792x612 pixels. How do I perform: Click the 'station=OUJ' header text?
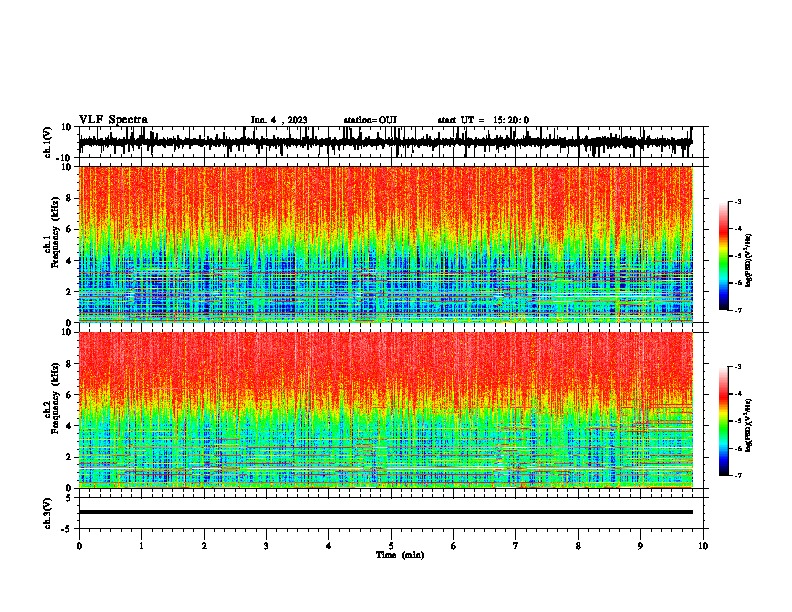[x=370, y=120]
